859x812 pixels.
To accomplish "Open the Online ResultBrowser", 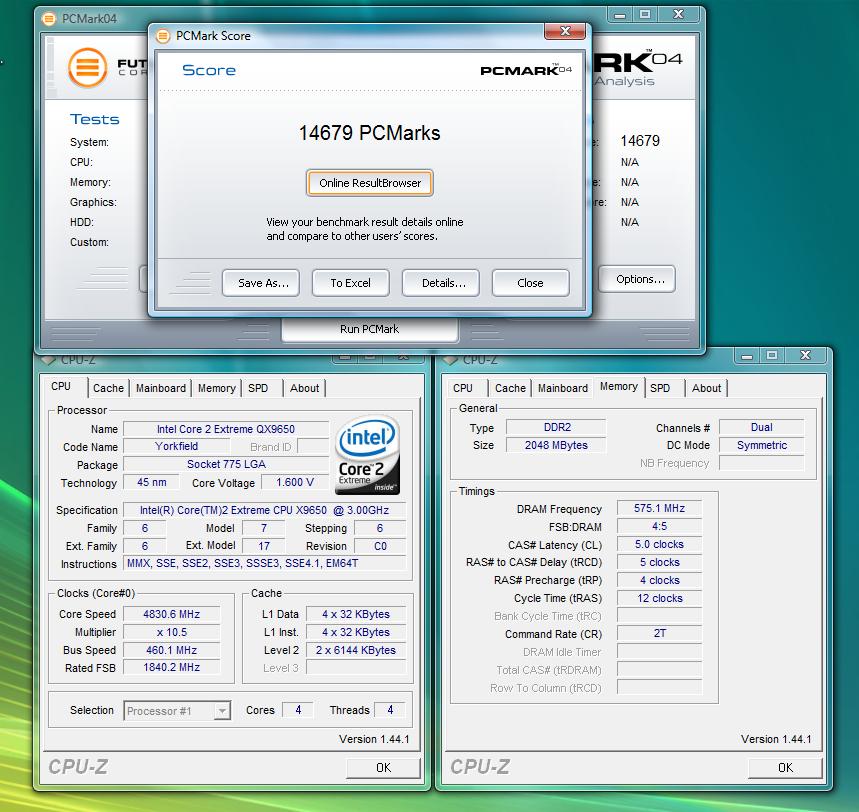I will 370,183.
